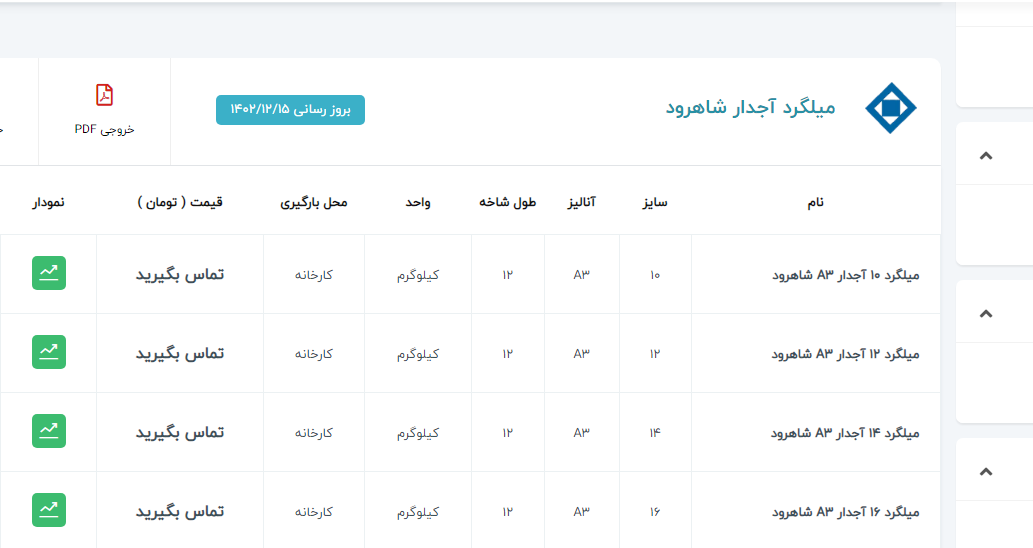Open price chart for میلگرد ۱۲ آجدار A3 شاهرود
This screenshot has width=1033, height=548.
tap(49, 352)
